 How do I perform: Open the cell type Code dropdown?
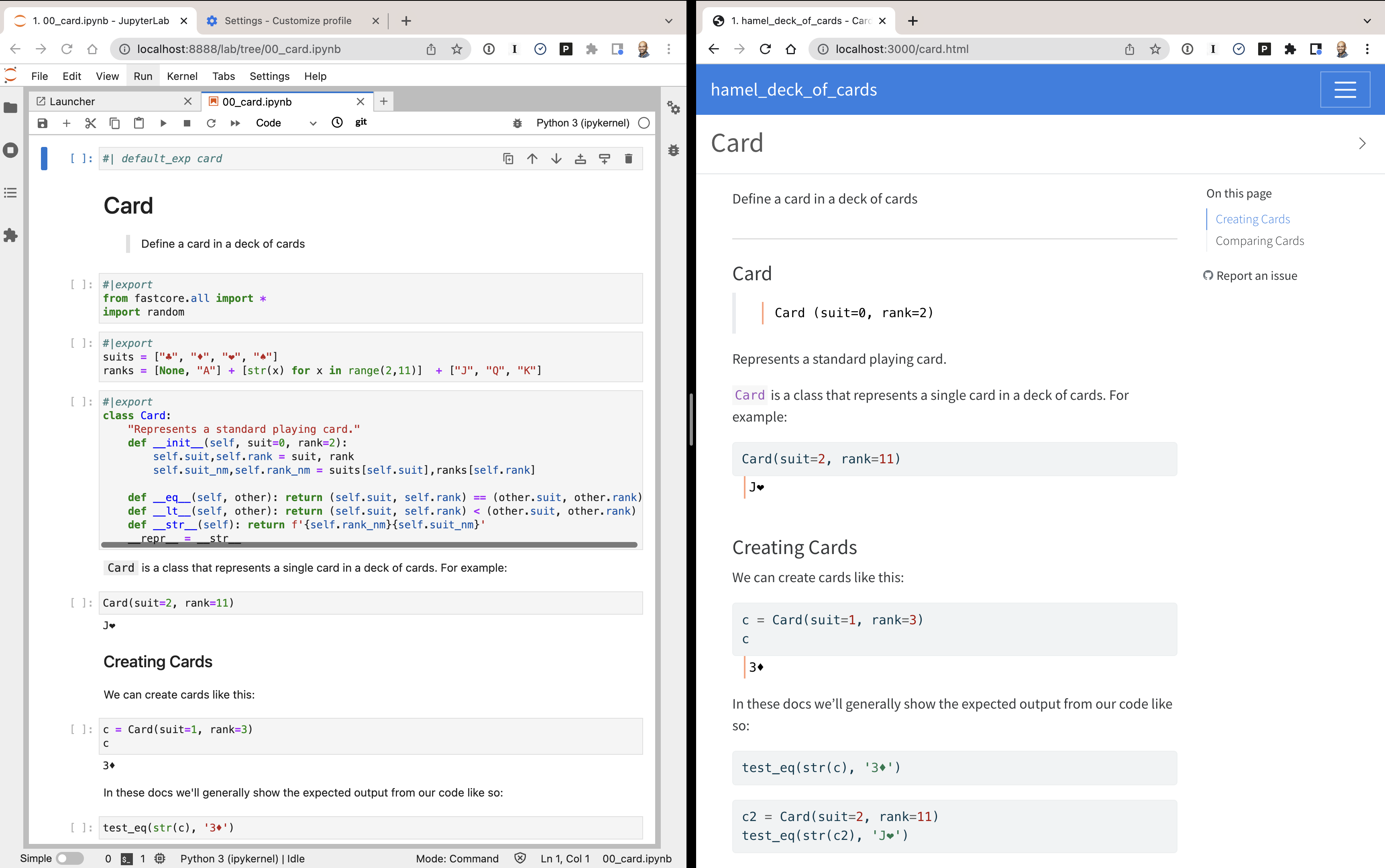point(286,123)
